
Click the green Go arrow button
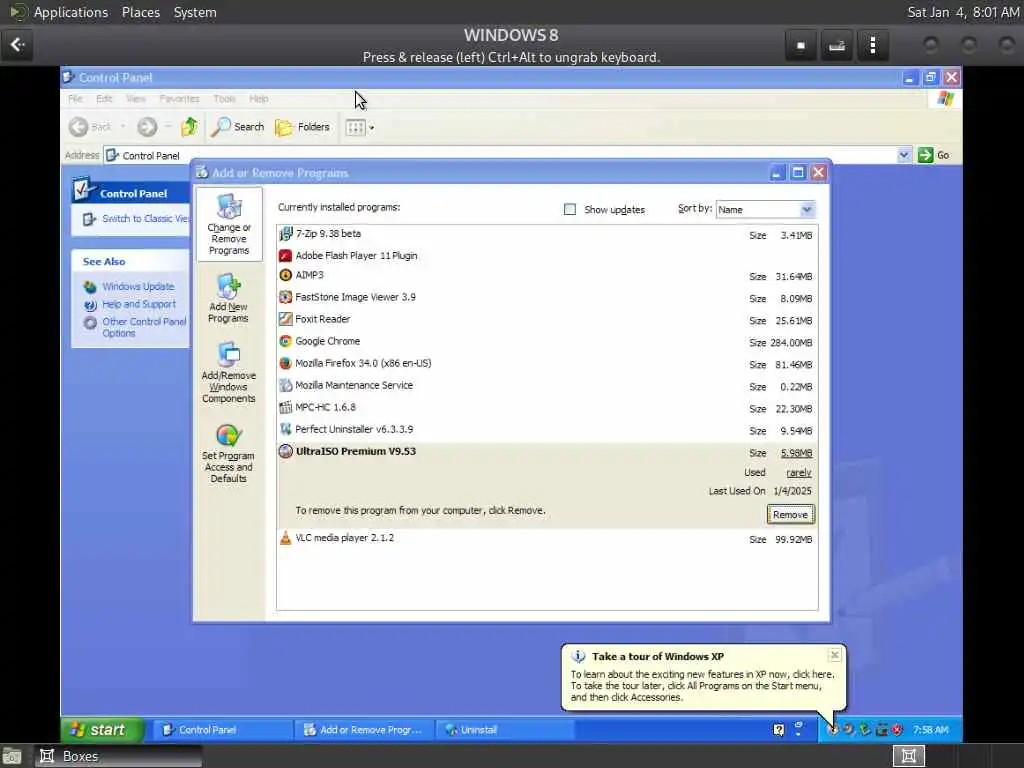925,155
